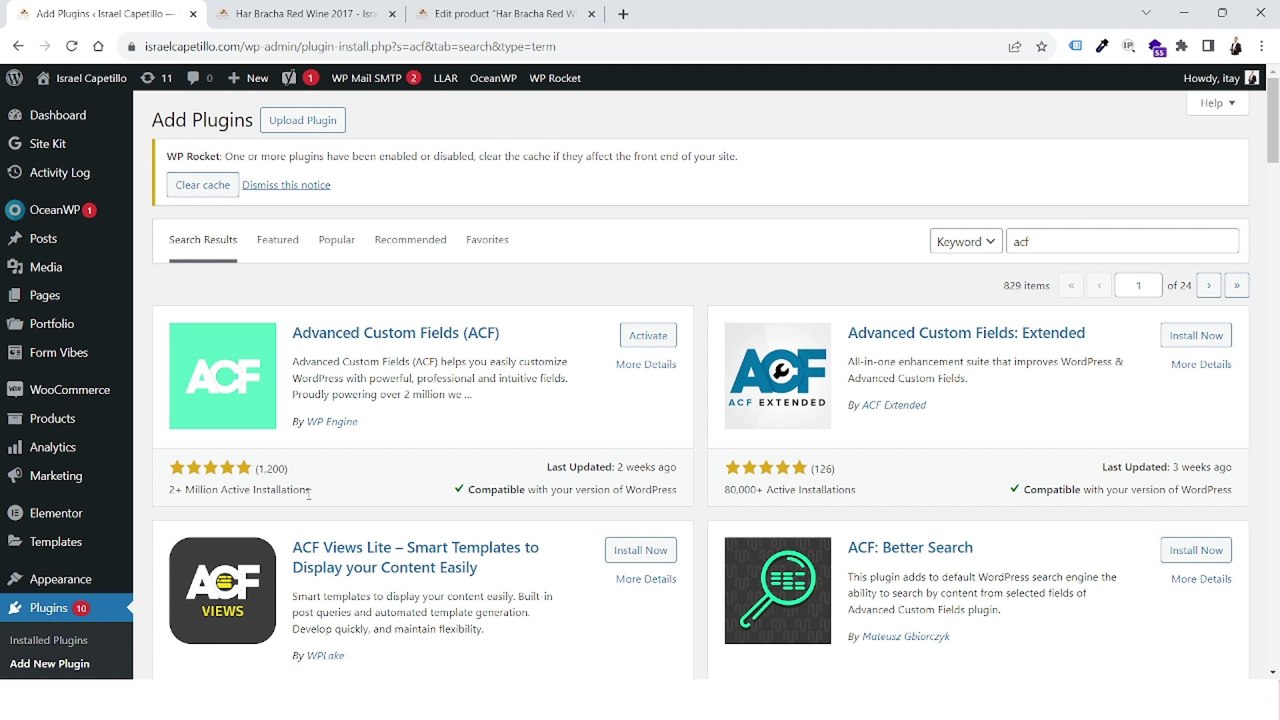Open Chrome tab search chevron
Image resolution: width=1280 pixels, height=720 pixels.
[x=1146, y=13]
